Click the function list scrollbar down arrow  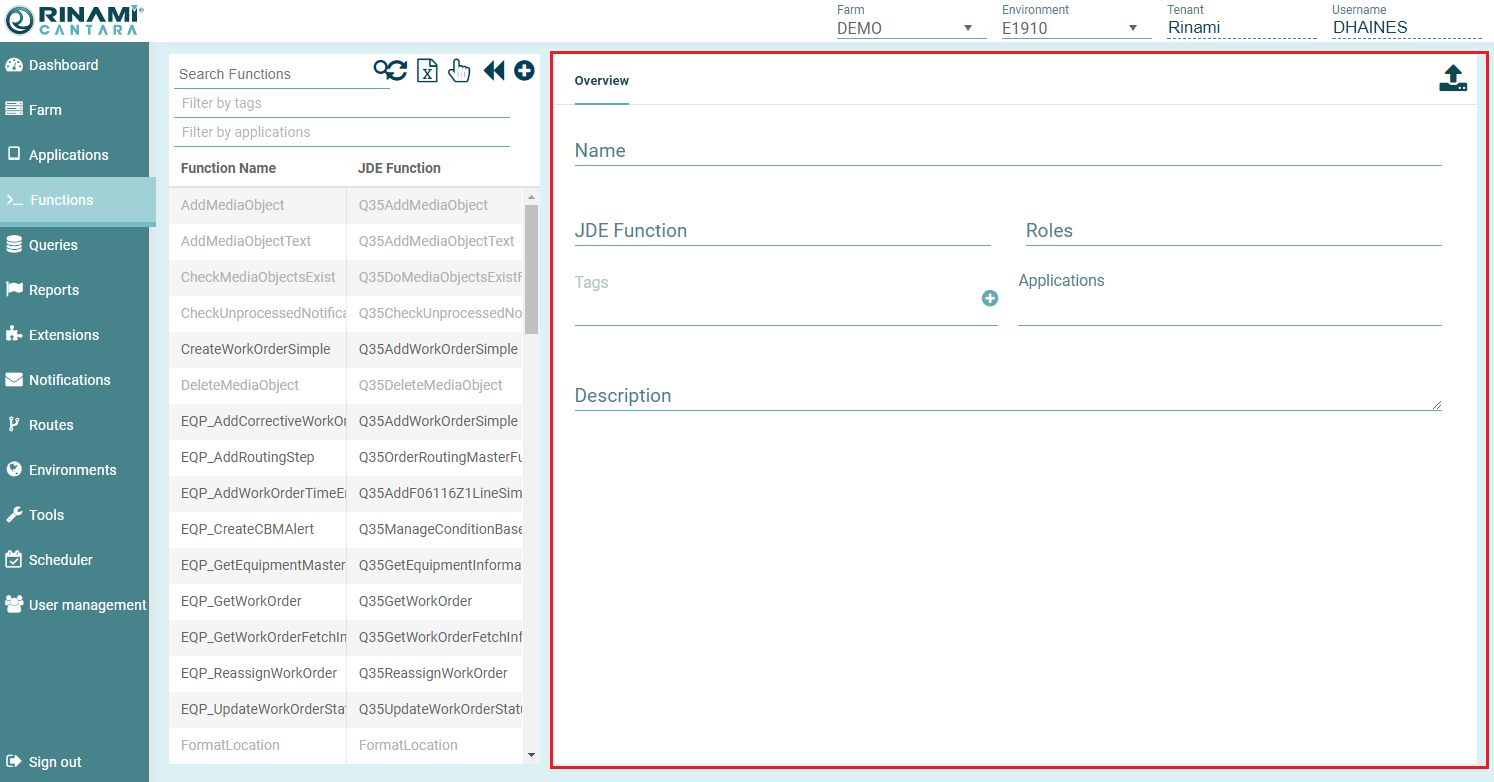531,755
